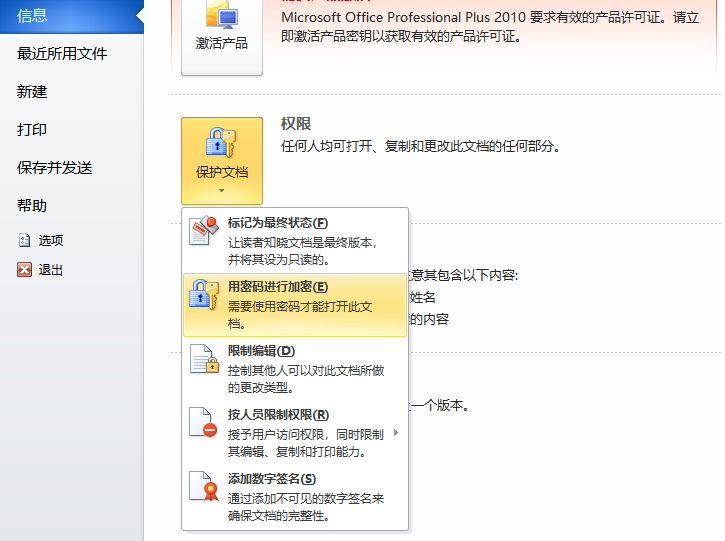The width and height of the screenshot is (725, 541).
Task: Expand the 保护文档 dropdown arrow
Action: point(221,191)
